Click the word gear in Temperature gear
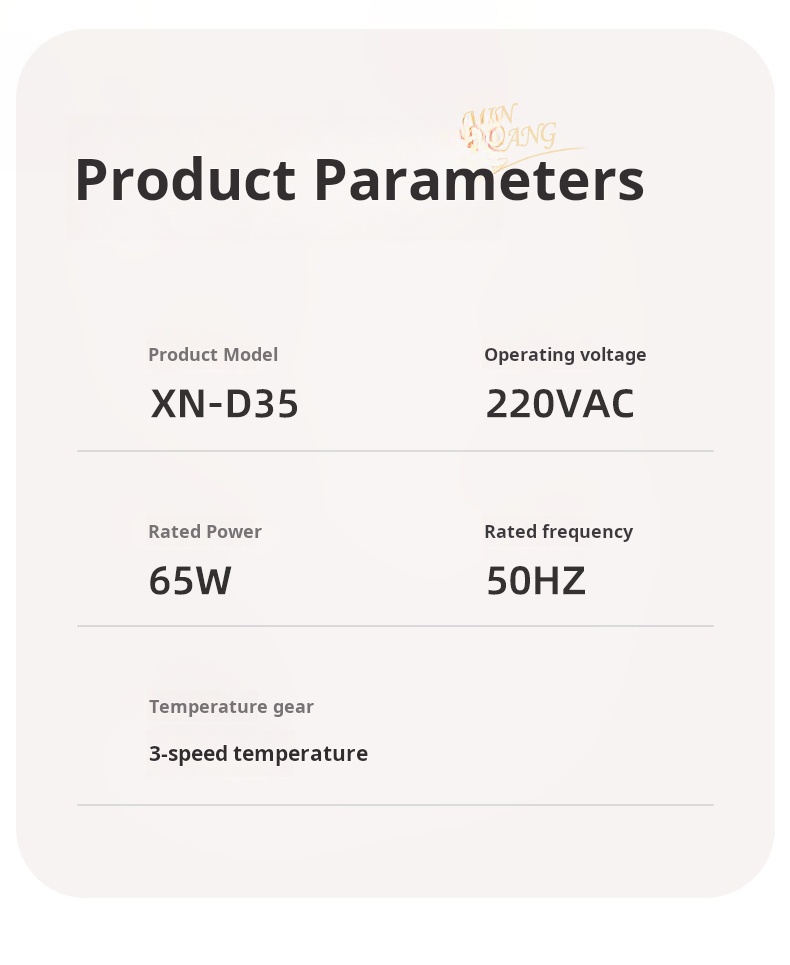 (293, 708)
